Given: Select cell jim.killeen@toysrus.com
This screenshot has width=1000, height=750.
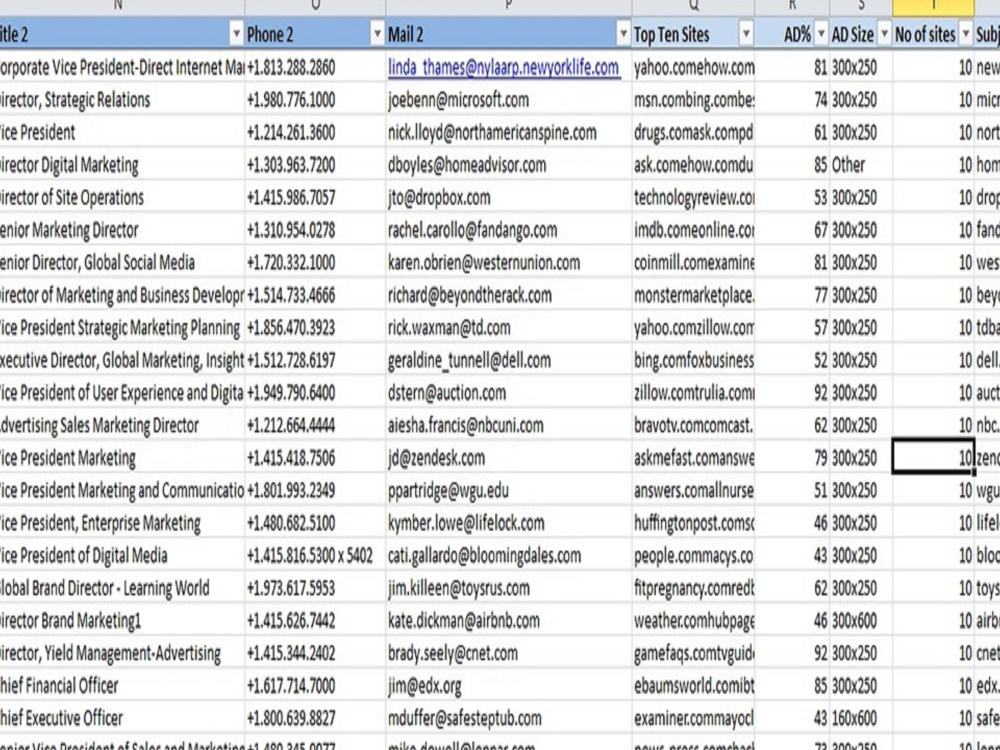Looking at the screenshot, I should tap(508, 587).
